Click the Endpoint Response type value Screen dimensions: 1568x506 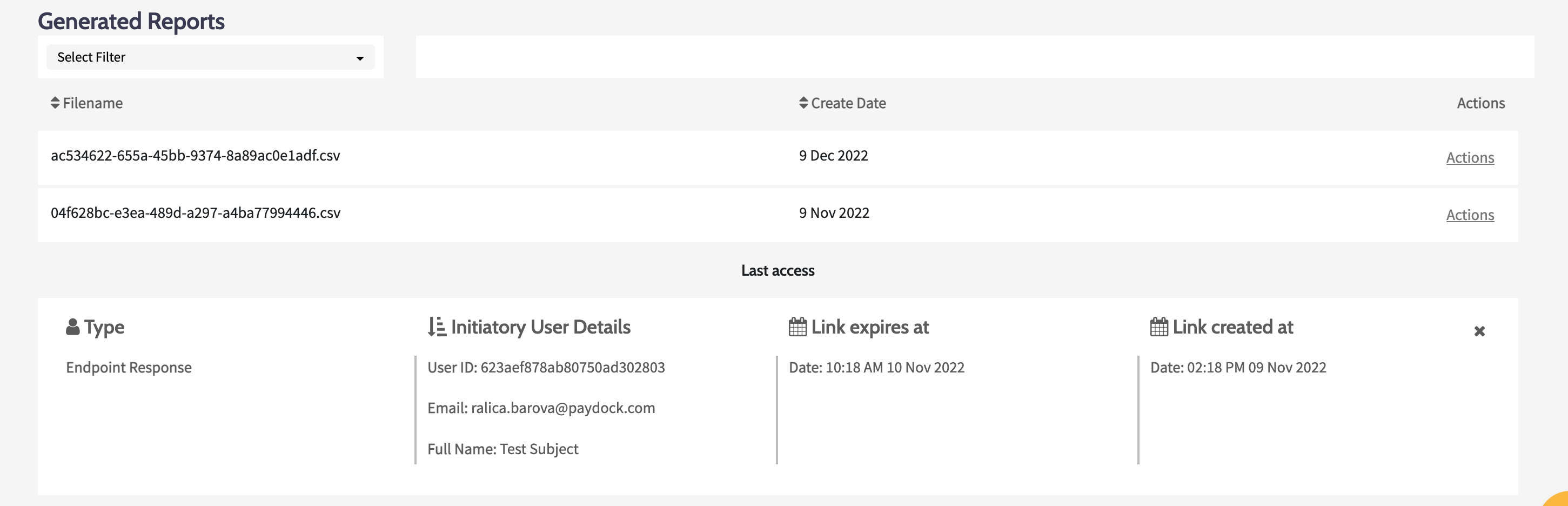[x=129, y=367]
